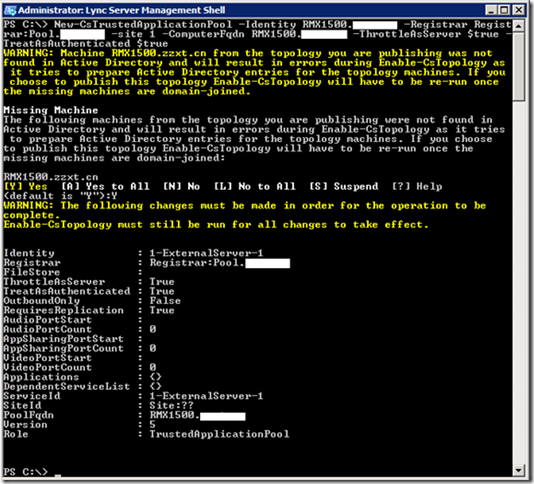Click the 'OutboundOnly' property label

[42, 301]
